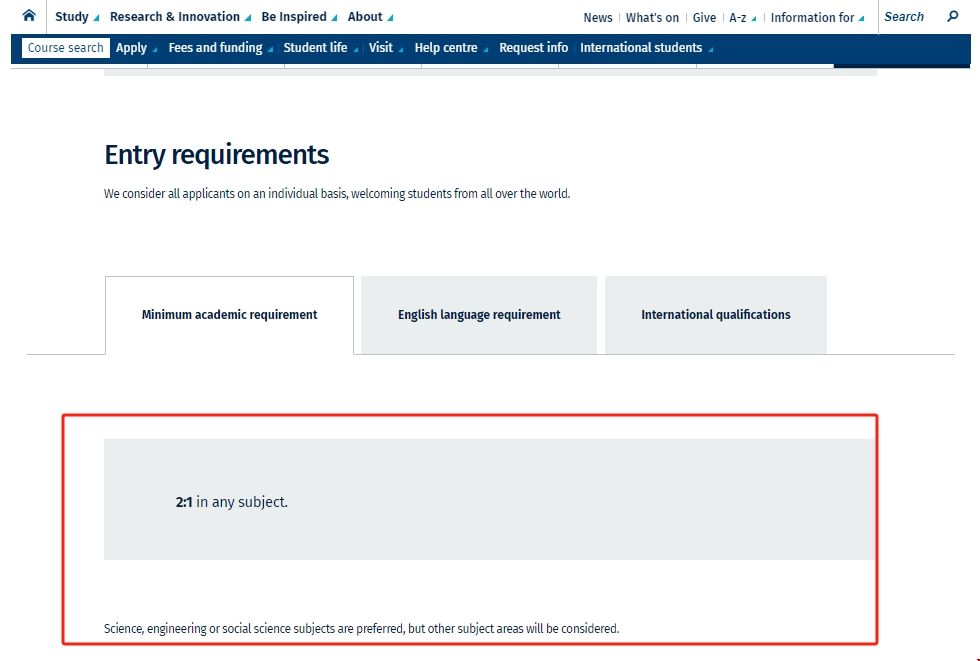This screenshot has width=980, height=661.
Task: Open the Fees and funding menu
Action: pyautogui.click(x=221, y=48)
